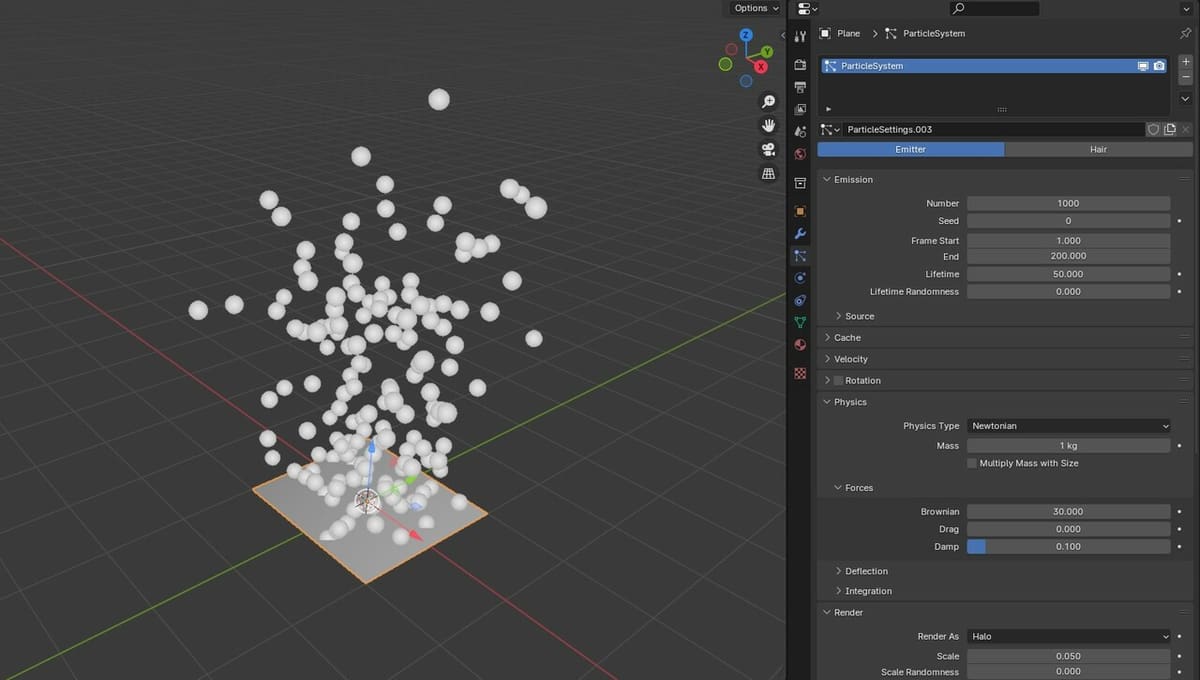Open the Render properties tab
The height and width of the screenshot is (680, 1200).
tap(800, 64)
